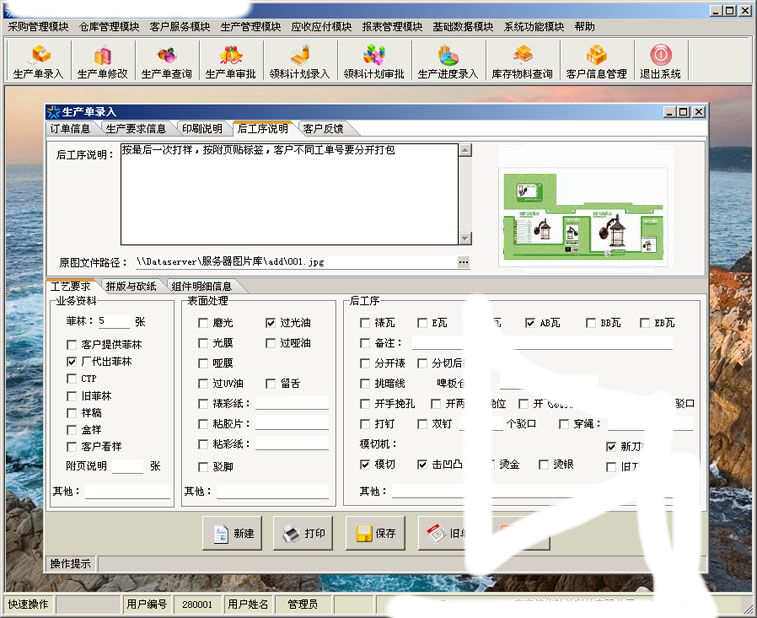This screenshot has width=757, height=618.
Task: Uncheck the AB瓦 checkbox
Action: coord(530,323)
